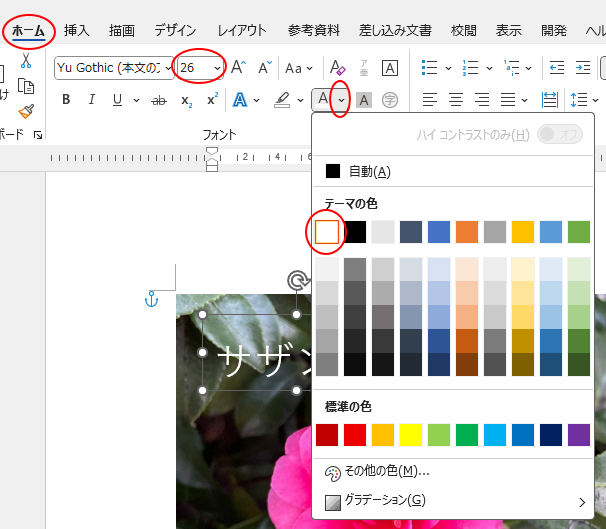Toggle italic formatting

click(92, 100)
